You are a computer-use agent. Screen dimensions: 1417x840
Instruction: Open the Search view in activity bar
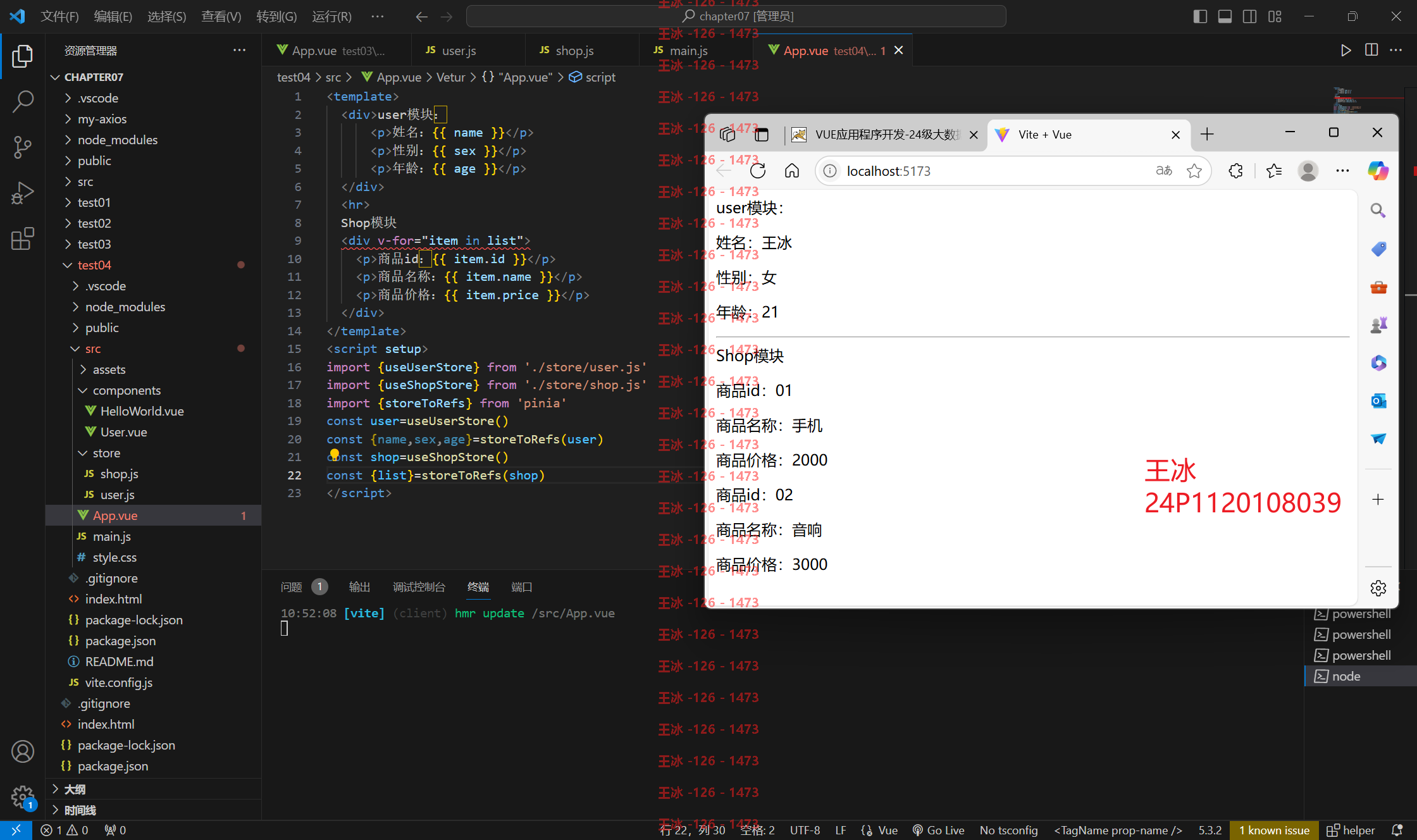22,101
